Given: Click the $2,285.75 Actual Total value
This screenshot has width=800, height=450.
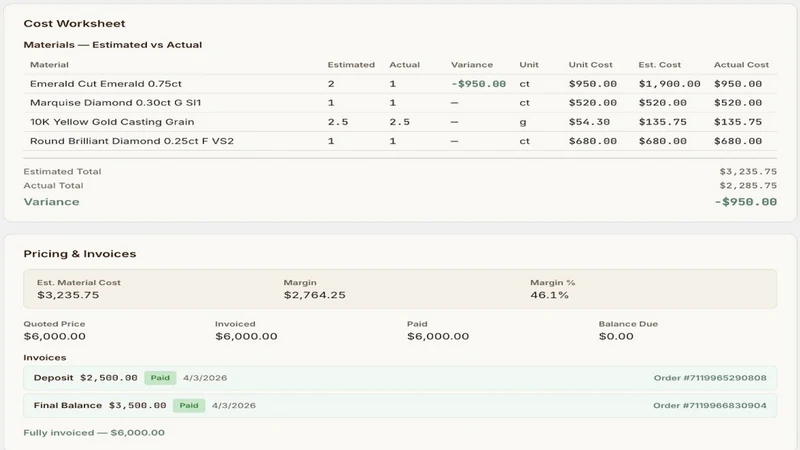Looking at the screenshot, I should tap(748, 186).
